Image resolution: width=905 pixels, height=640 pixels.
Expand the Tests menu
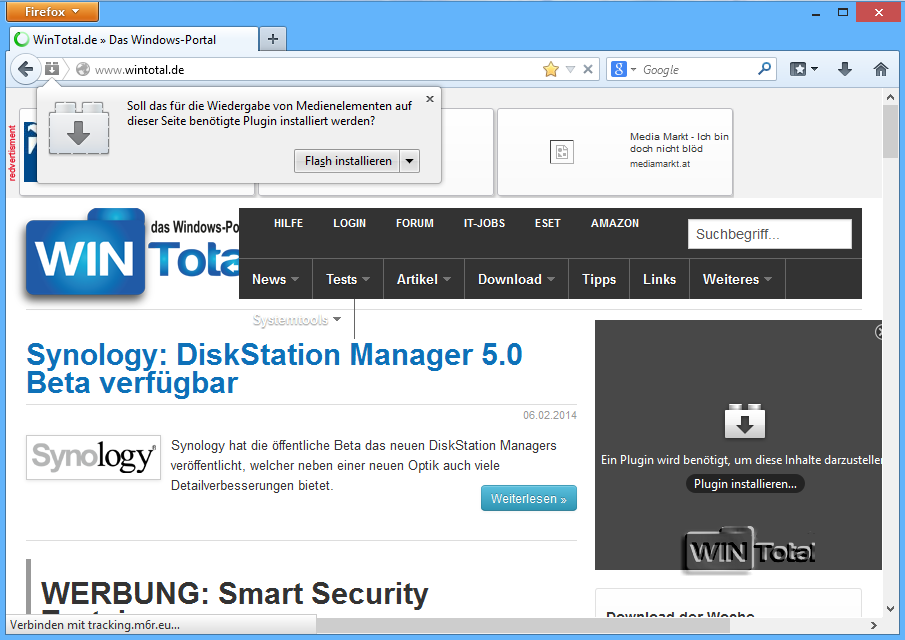click(347, 279)
